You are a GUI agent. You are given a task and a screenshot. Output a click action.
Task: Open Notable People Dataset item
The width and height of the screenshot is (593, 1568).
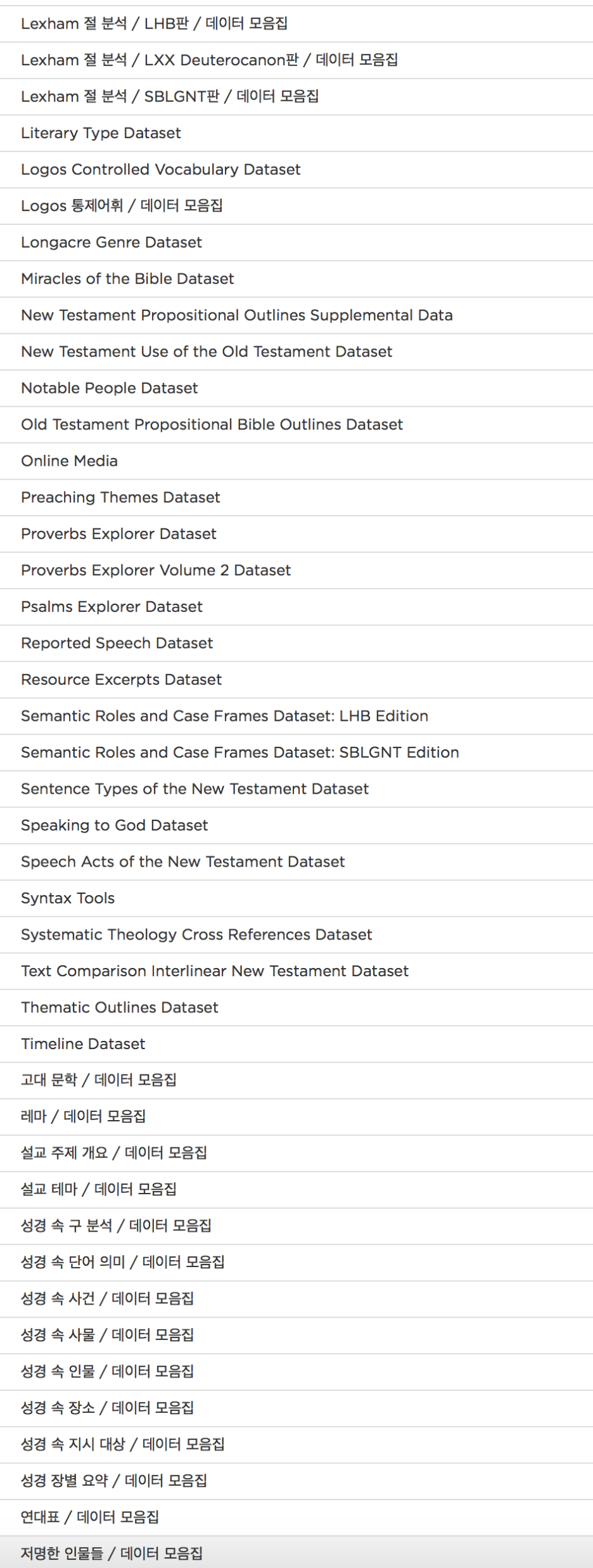click(x=296, y=388)
